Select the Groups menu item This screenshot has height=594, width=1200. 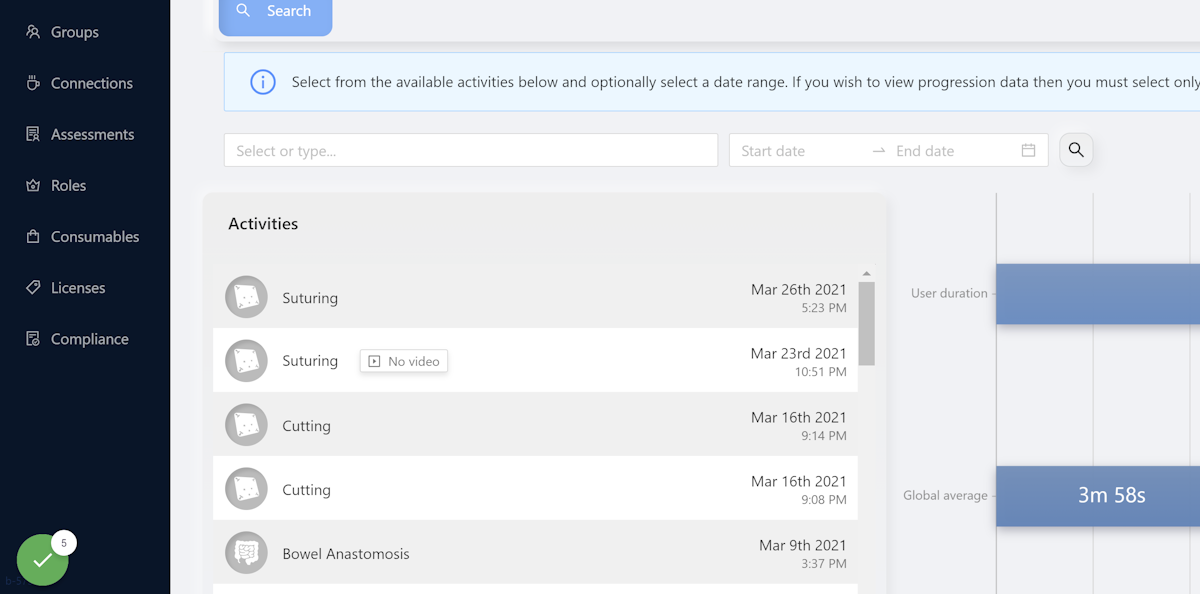[x=75, y=32]
